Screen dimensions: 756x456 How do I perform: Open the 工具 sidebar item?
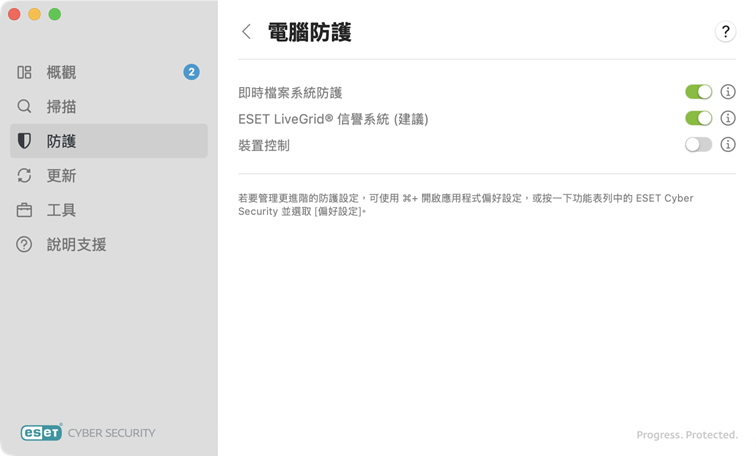pos(109,210)
